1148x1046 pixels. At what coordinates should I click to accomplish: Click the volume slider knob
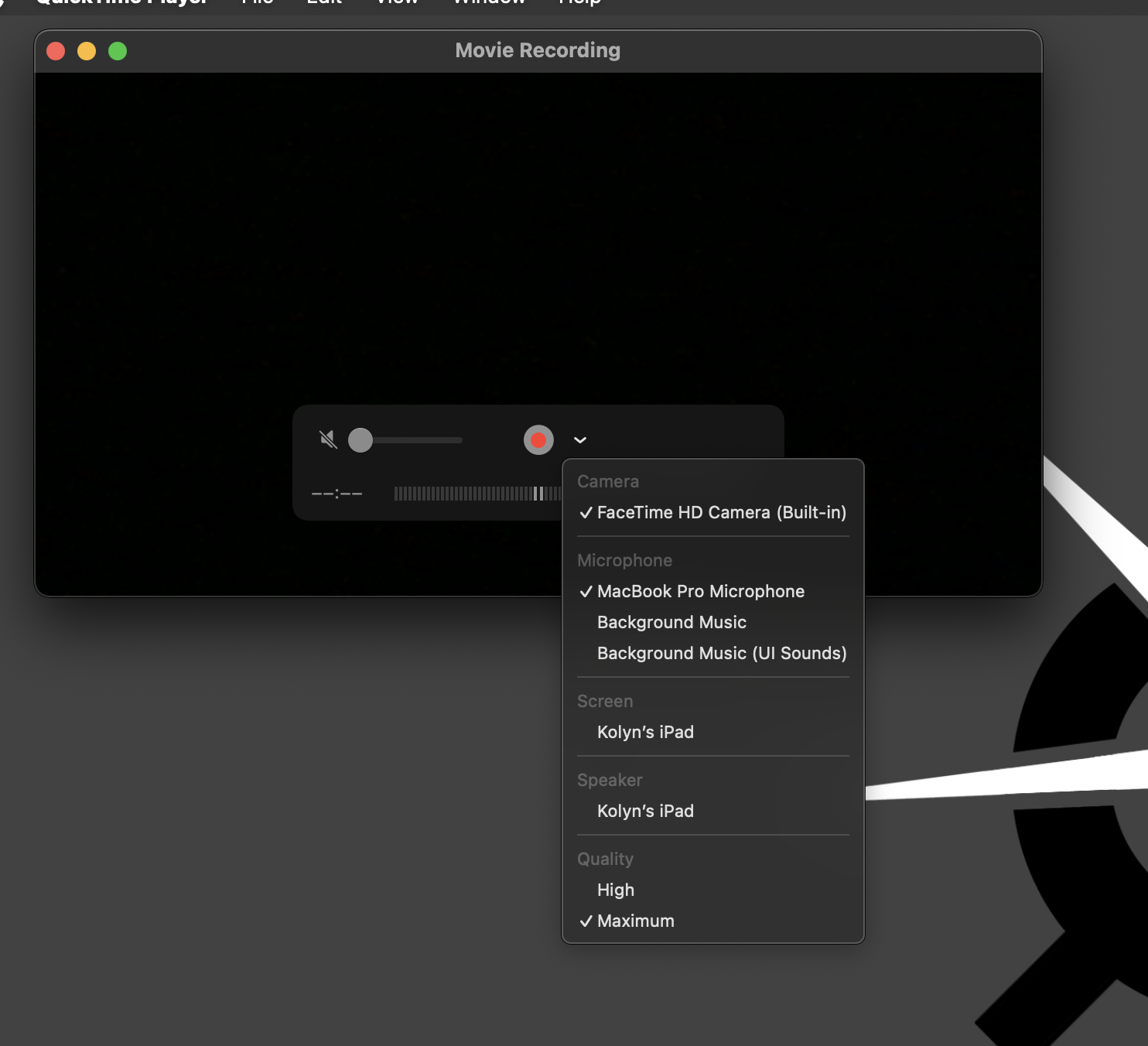point(360,440)
